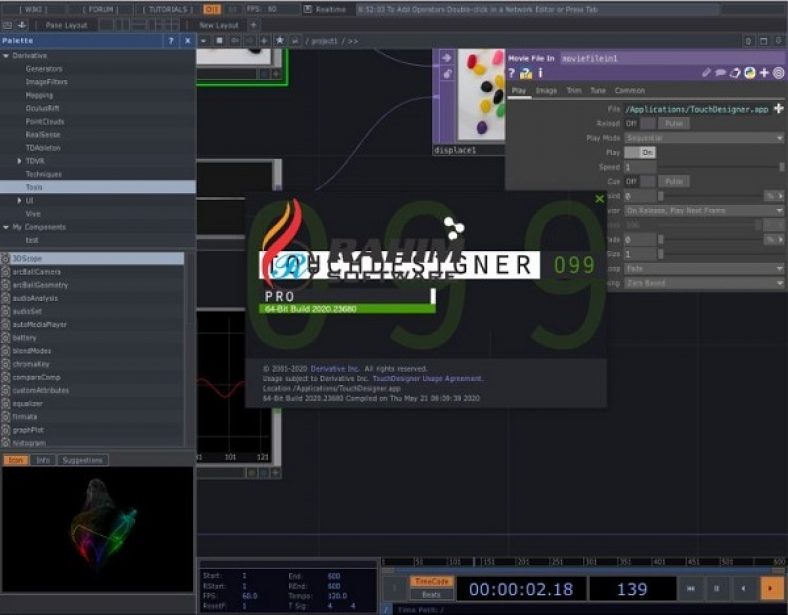Collapse the Derivative tree group

(x=6, y=56)
